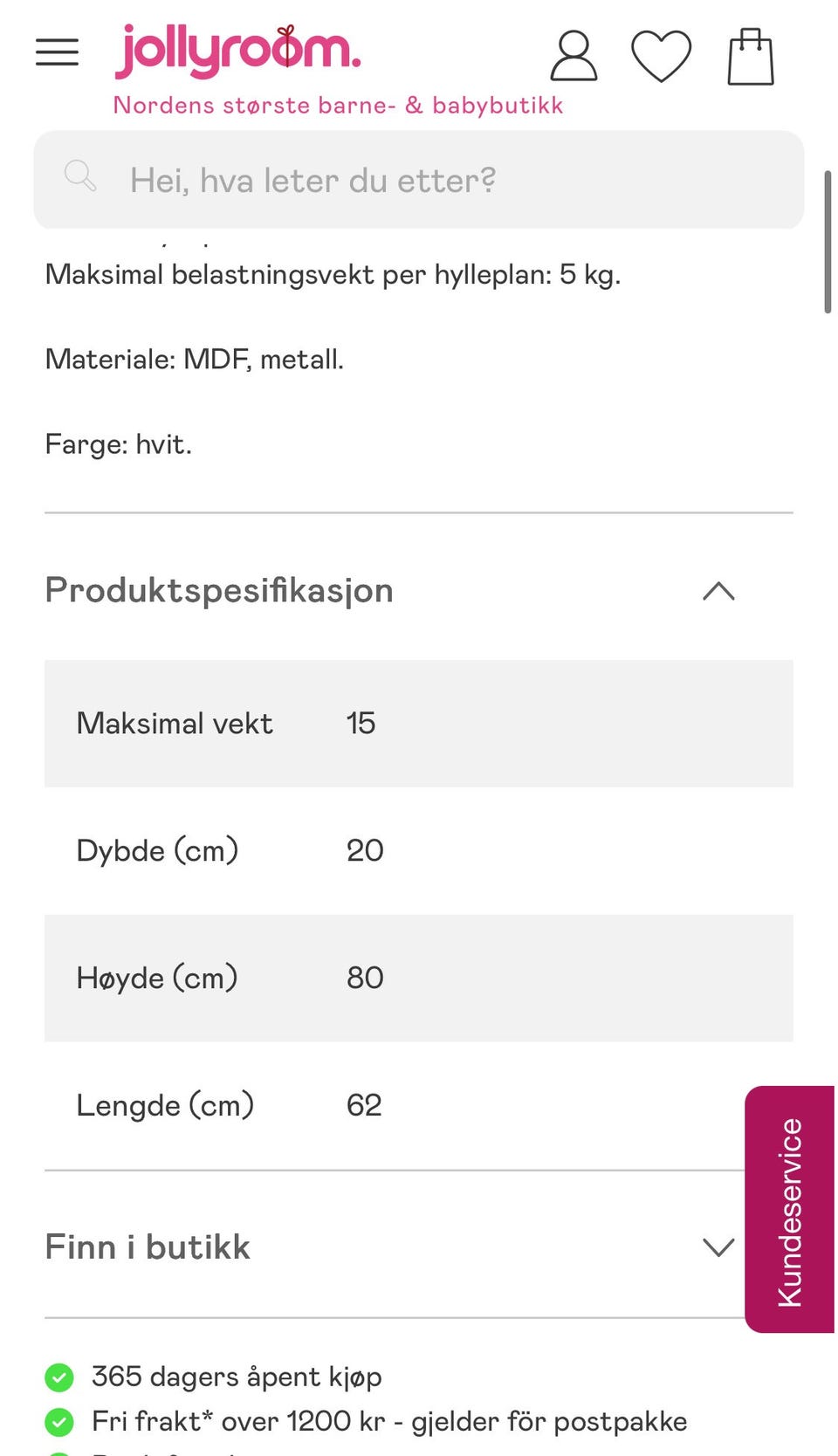Click green checkmark beside Fri frakt

[x=59, y=1422]
